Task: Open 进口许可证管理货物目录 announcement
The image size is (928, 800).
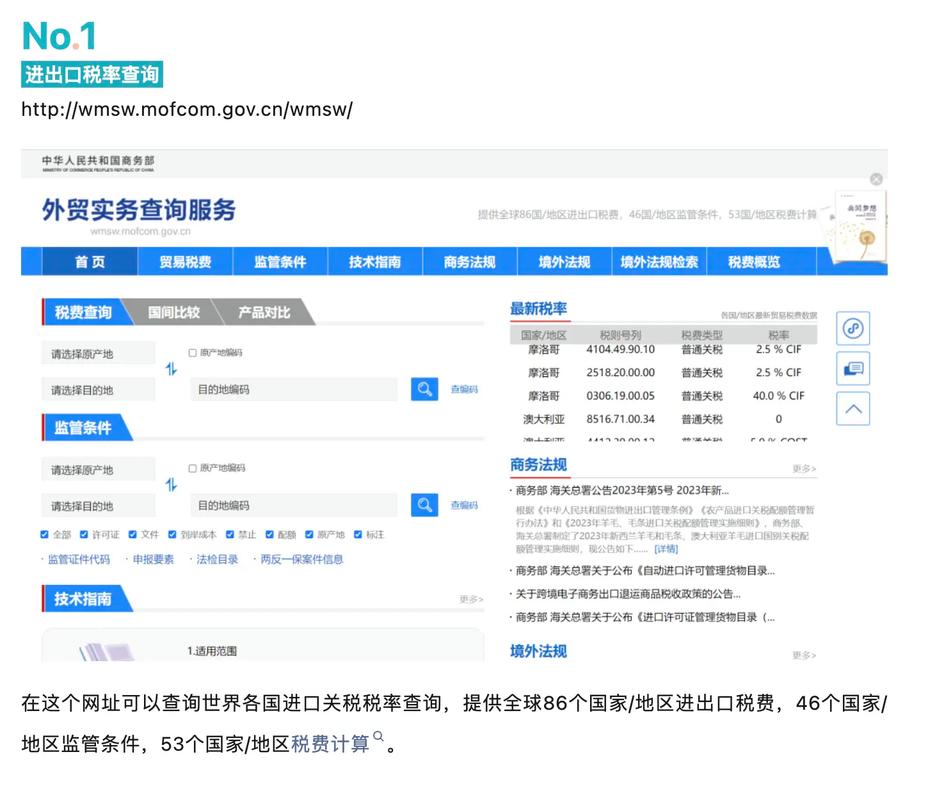Action: [x=645, y=617]
